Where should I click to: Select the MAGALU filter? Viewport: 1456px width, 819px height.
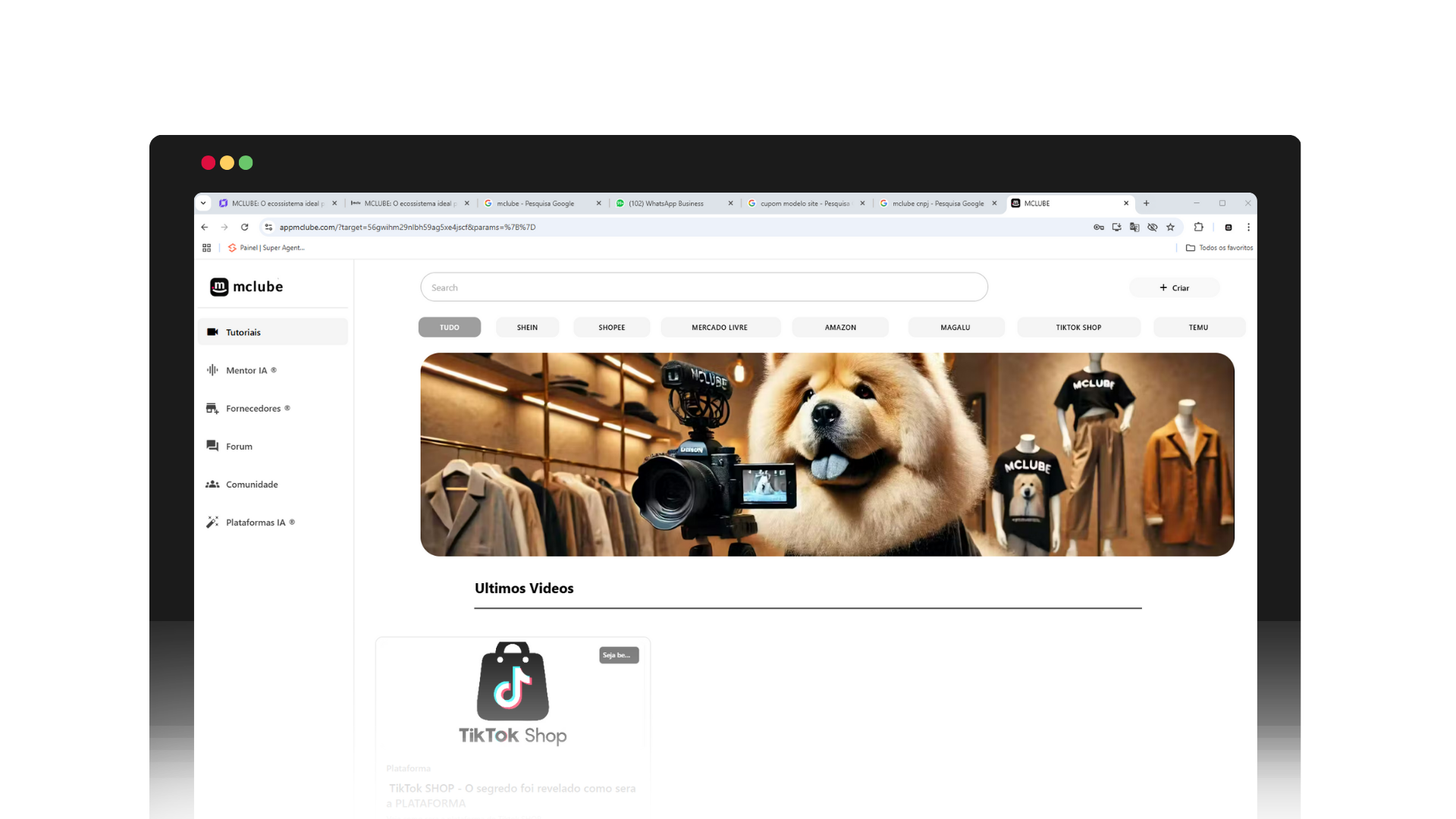pyautogui.click(x=955, y=327)
